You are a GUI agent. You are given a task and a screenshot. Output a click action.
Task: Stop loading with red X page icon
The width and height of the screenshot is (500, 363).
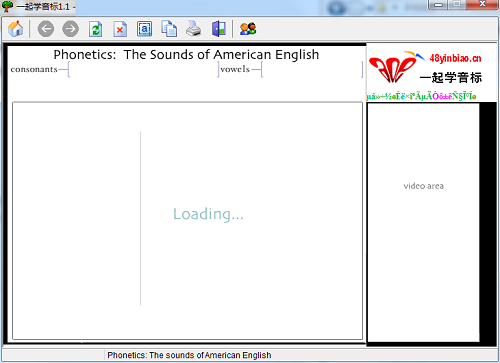120,29
